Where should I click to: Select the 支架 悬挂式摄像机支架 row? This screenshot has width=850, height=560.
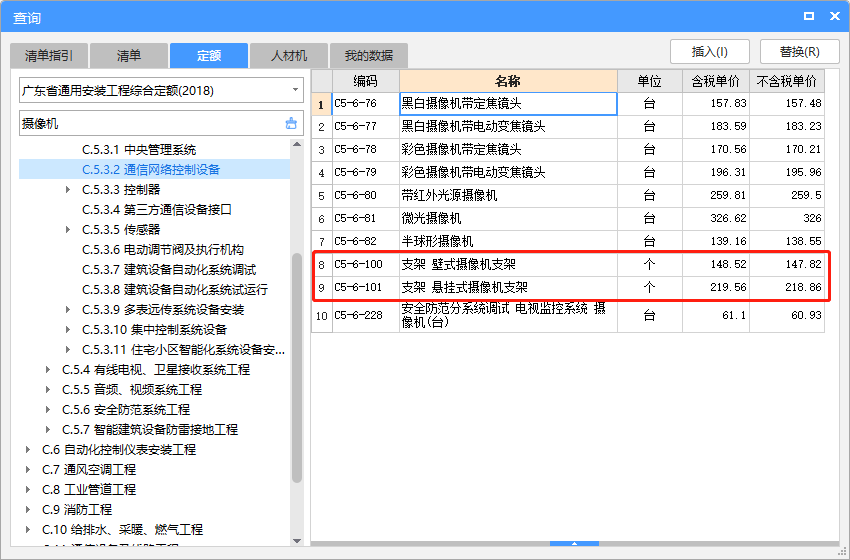[568, 287]
